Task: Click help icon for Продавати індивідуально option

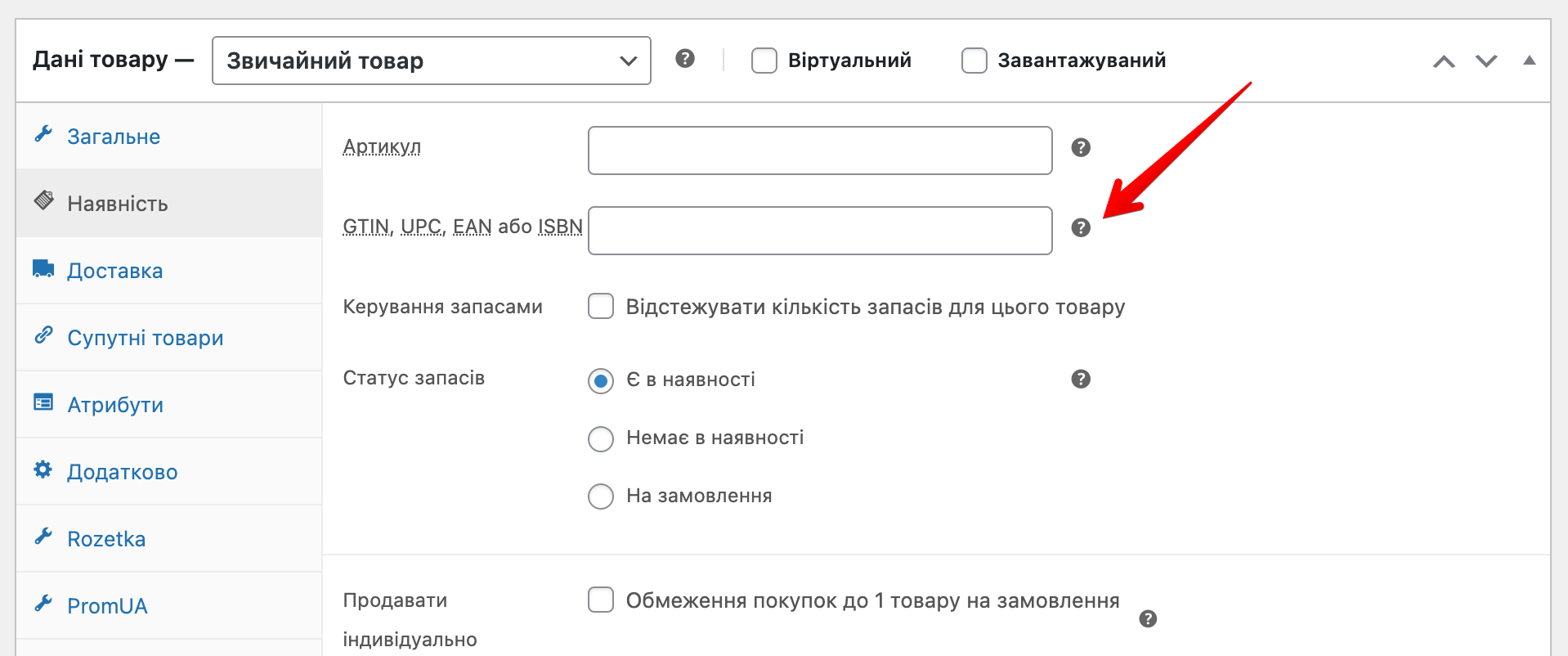Action: click(1147, 618)
